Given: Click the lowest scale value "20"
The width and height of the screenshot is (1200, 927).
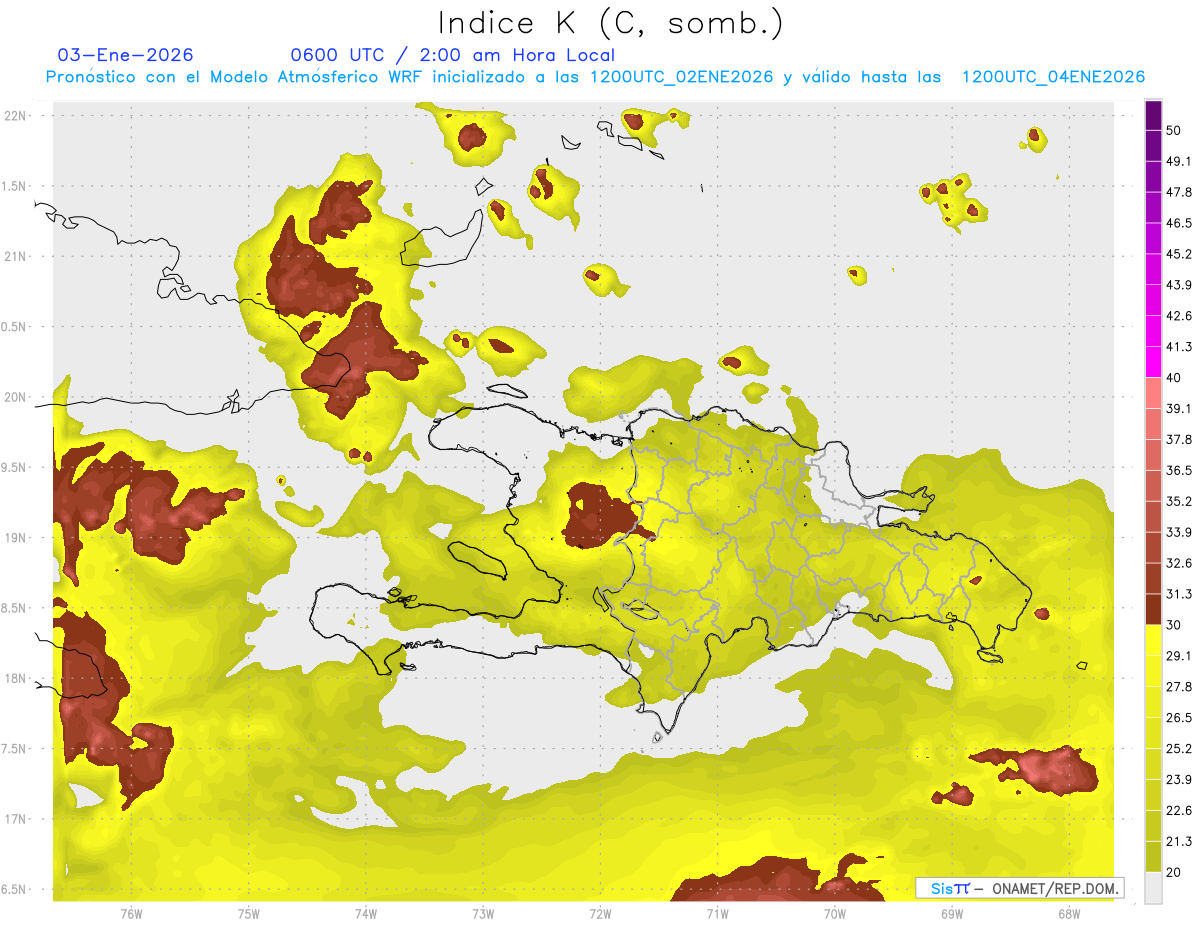Looking at the screenshot, I should click(1174, 872).
